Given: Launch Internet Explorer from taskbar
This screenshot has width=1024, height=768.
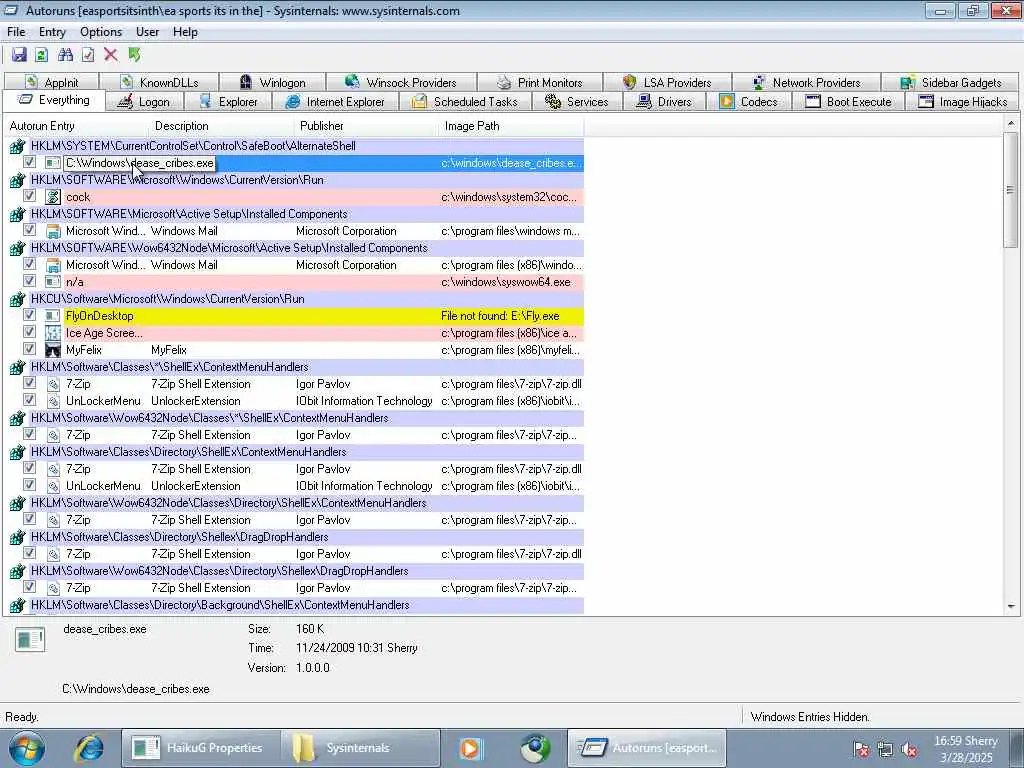Looking at the screenshot, I should click(x=88, y=748).
